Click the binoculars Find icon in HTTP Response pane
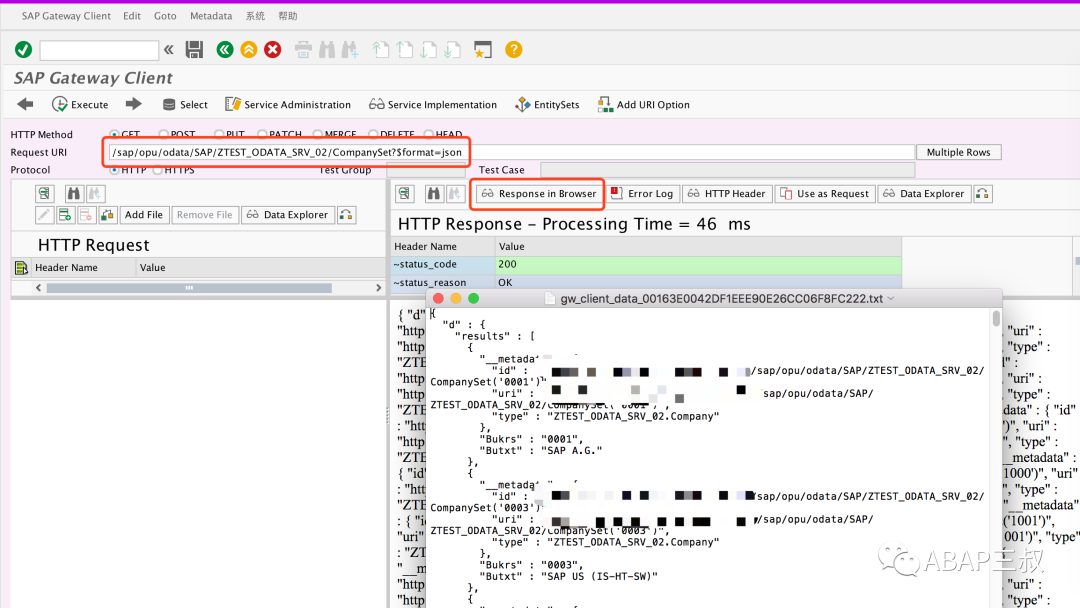The image size is (1080, 608). (x=434, y=193)
